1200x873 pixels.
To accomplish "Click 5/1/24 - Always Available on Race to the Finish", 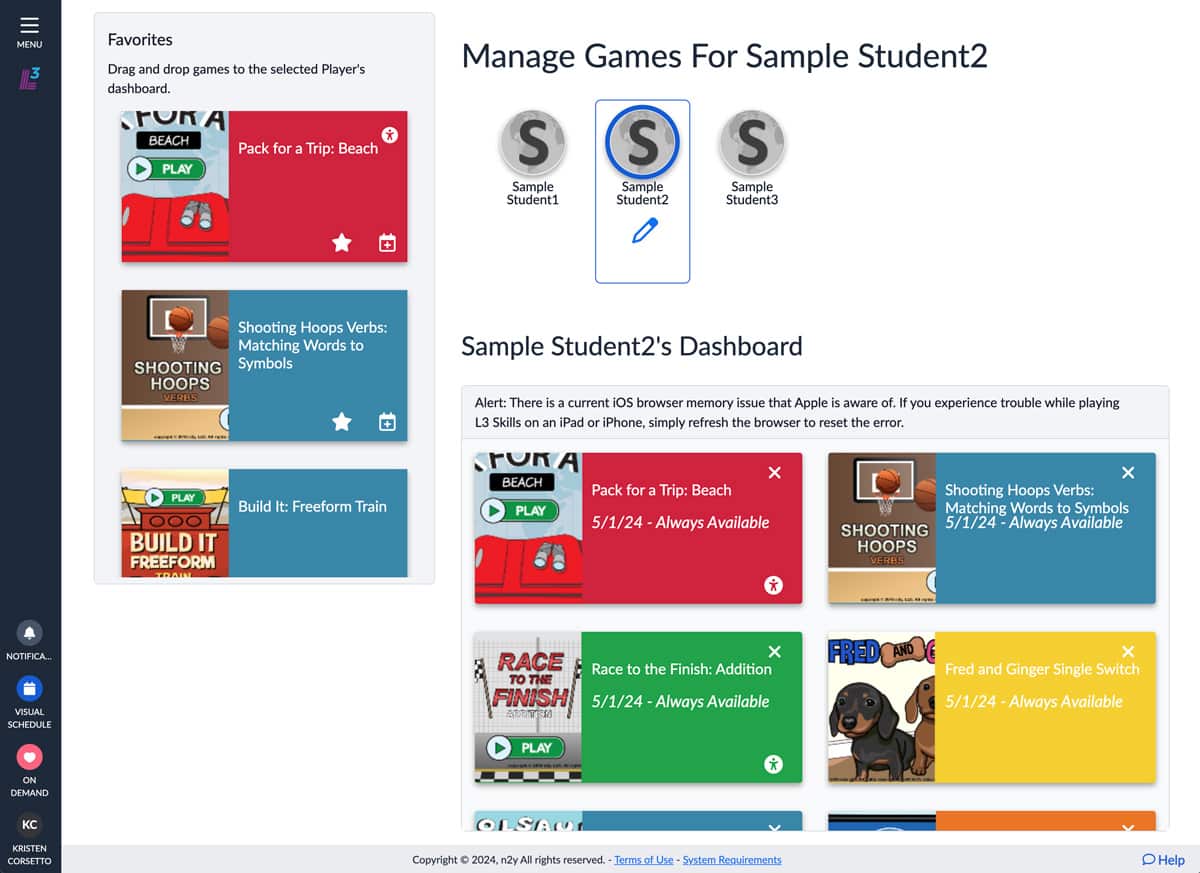I will (x=680, y=702).
